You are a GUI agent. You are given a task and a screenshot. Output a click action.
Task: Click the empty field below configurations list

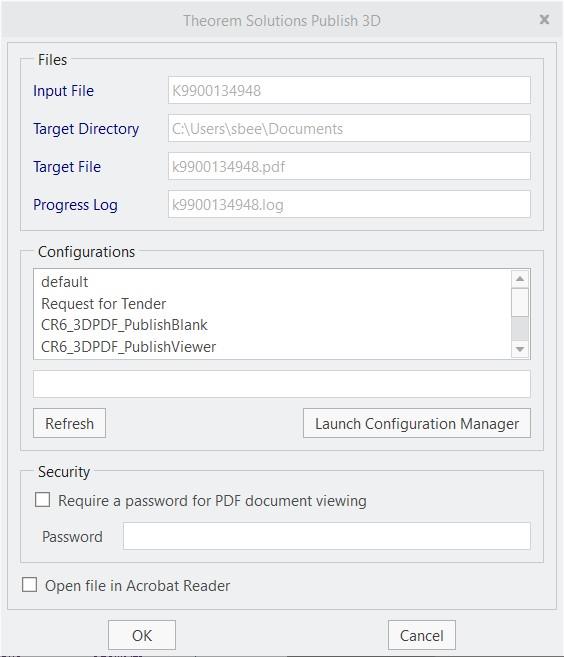click(x=282, y=384)
